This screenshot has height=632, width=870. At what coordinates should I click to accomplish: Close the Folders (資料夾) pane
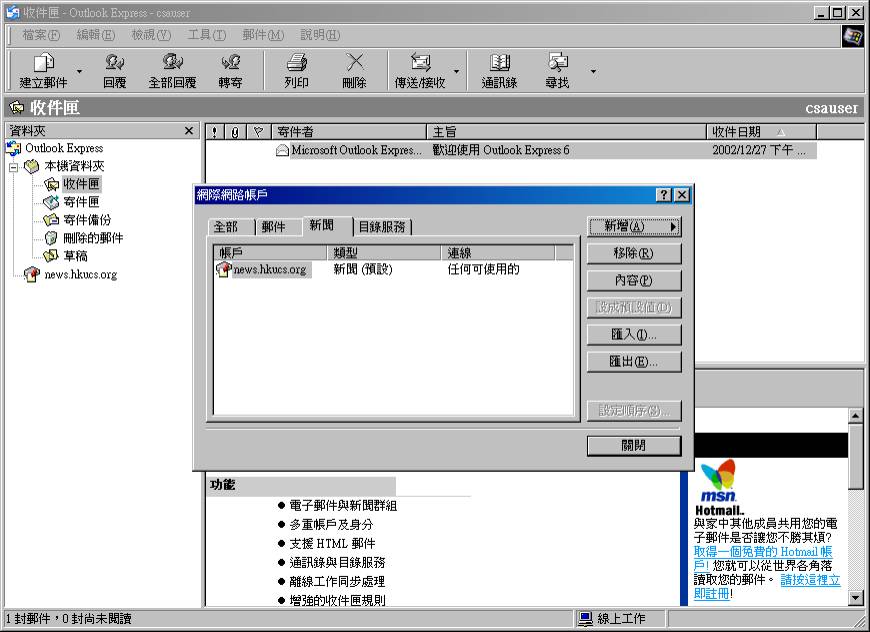tap(189, 131)
